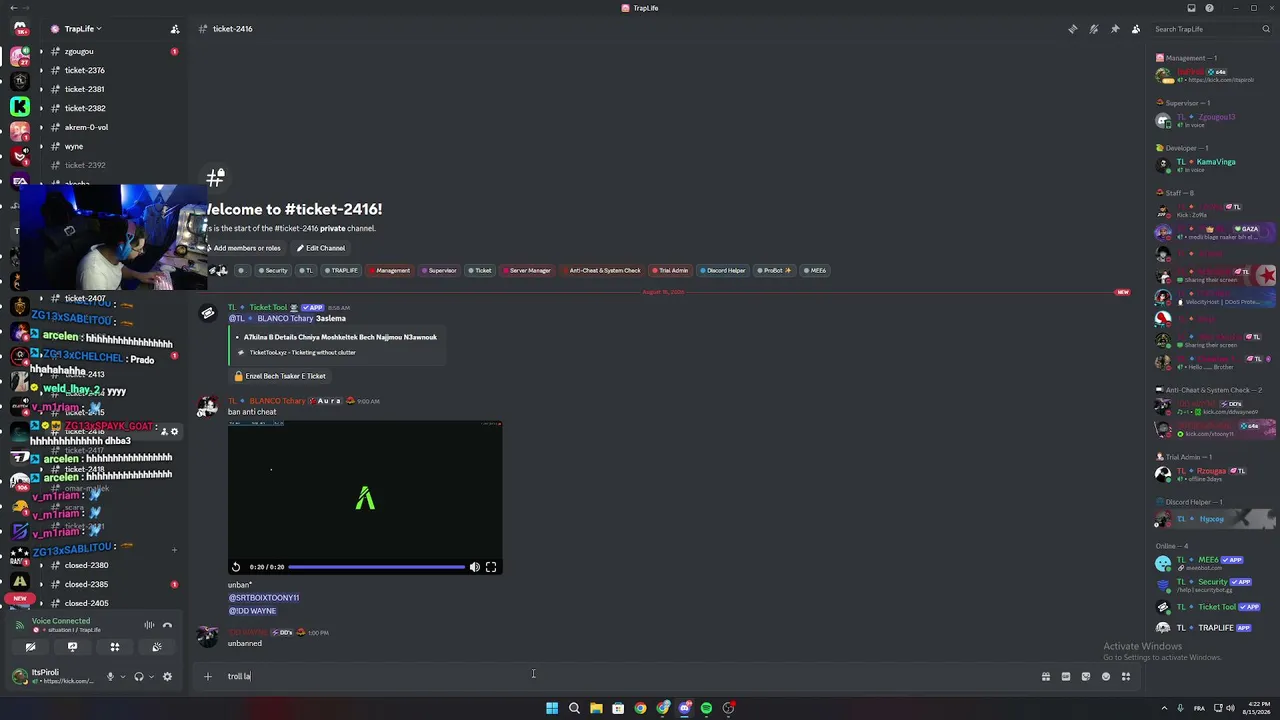The width and height of the screenshot is (1280, 720).
Task: Click the video progress bar
Action: click(377, 567)
